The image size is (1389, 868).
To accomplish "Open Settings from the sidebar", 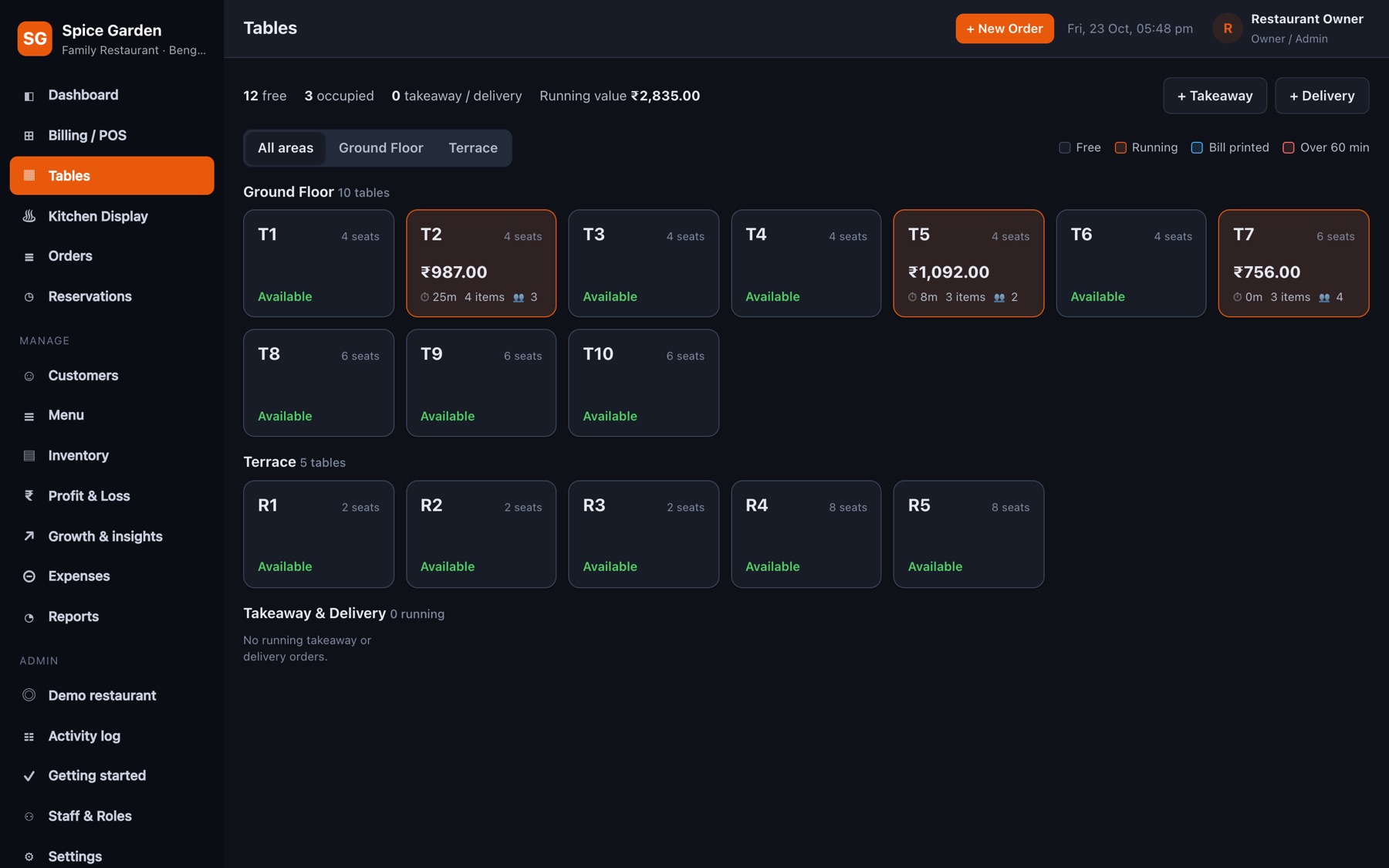I will click(112, 856).
